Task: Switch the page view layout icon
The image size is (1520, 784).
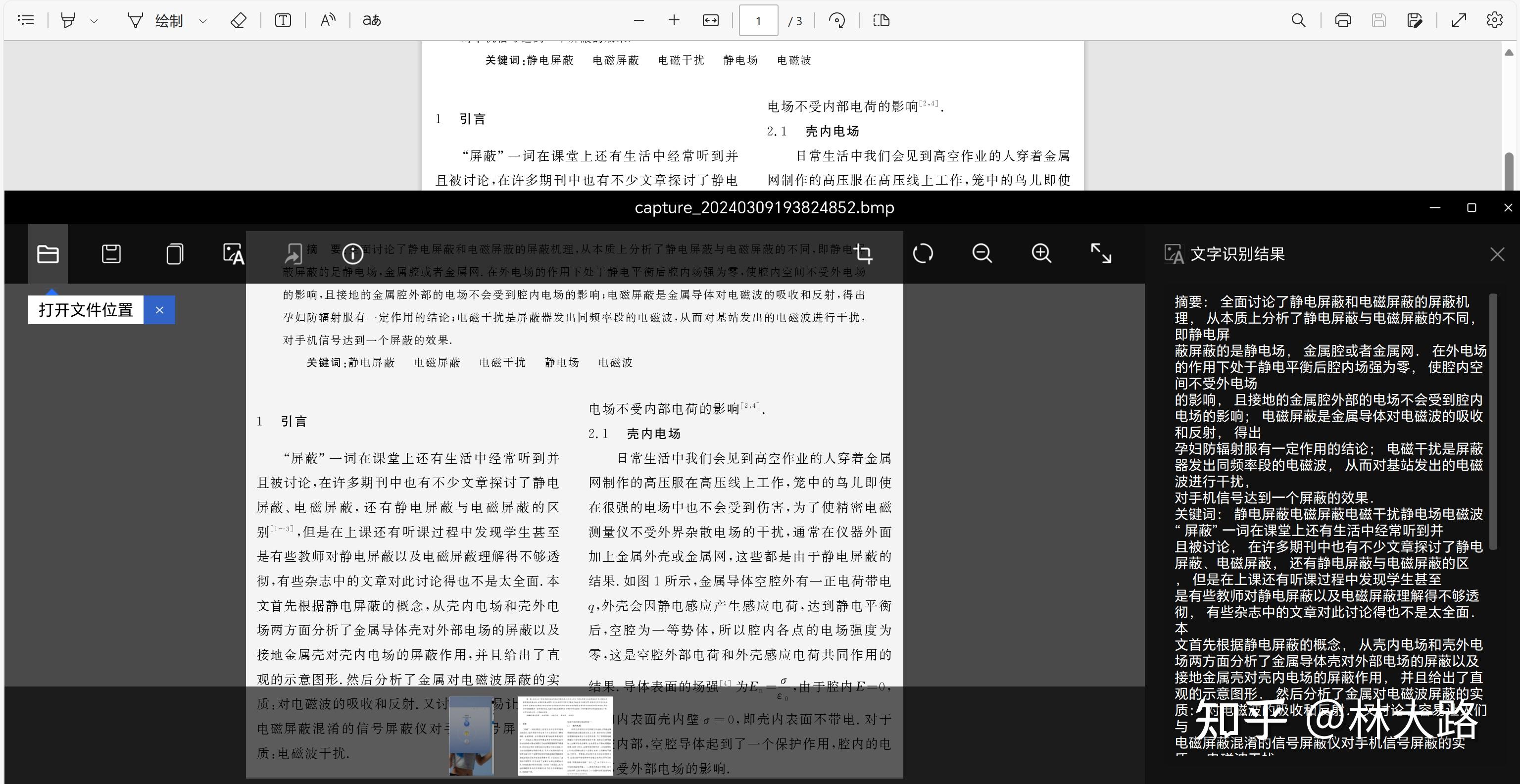Action: 881,21
